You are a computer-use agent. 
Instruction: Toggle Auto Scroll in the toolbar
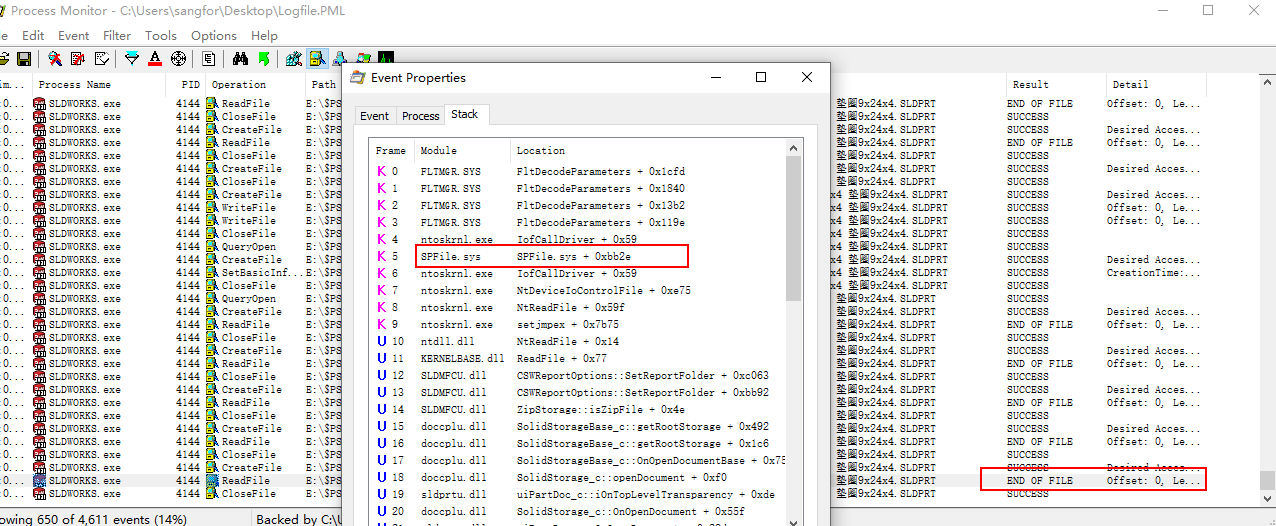pos(80,59)
